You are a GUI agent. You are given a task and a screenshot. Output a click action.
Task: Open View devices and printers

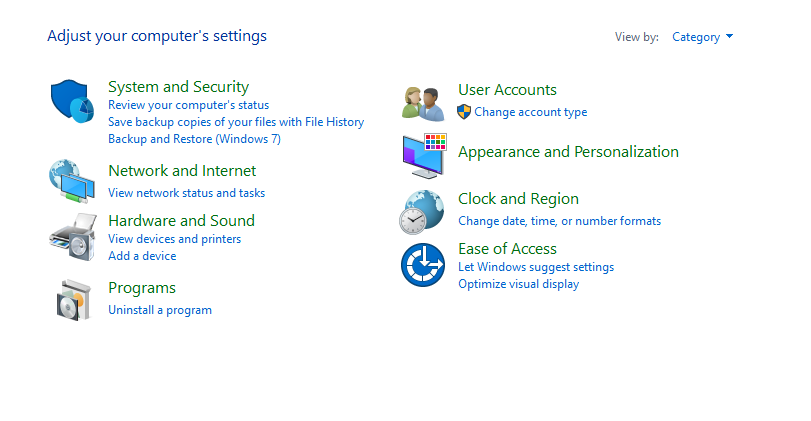coord(174,239)
